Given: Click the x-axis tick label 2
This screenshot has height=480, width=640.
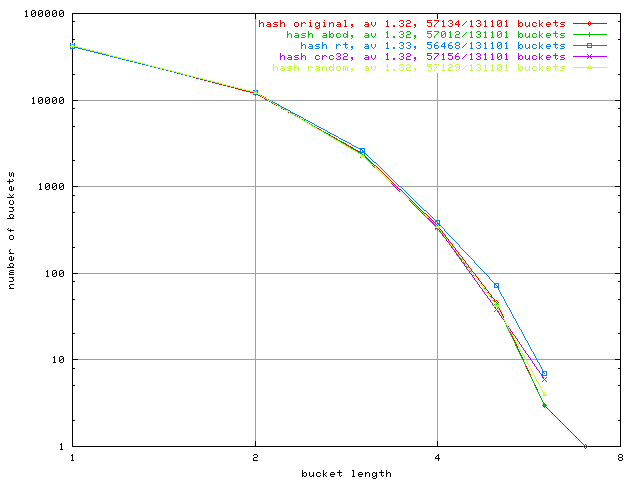Looking at the screenshot, I should (256, 458).
